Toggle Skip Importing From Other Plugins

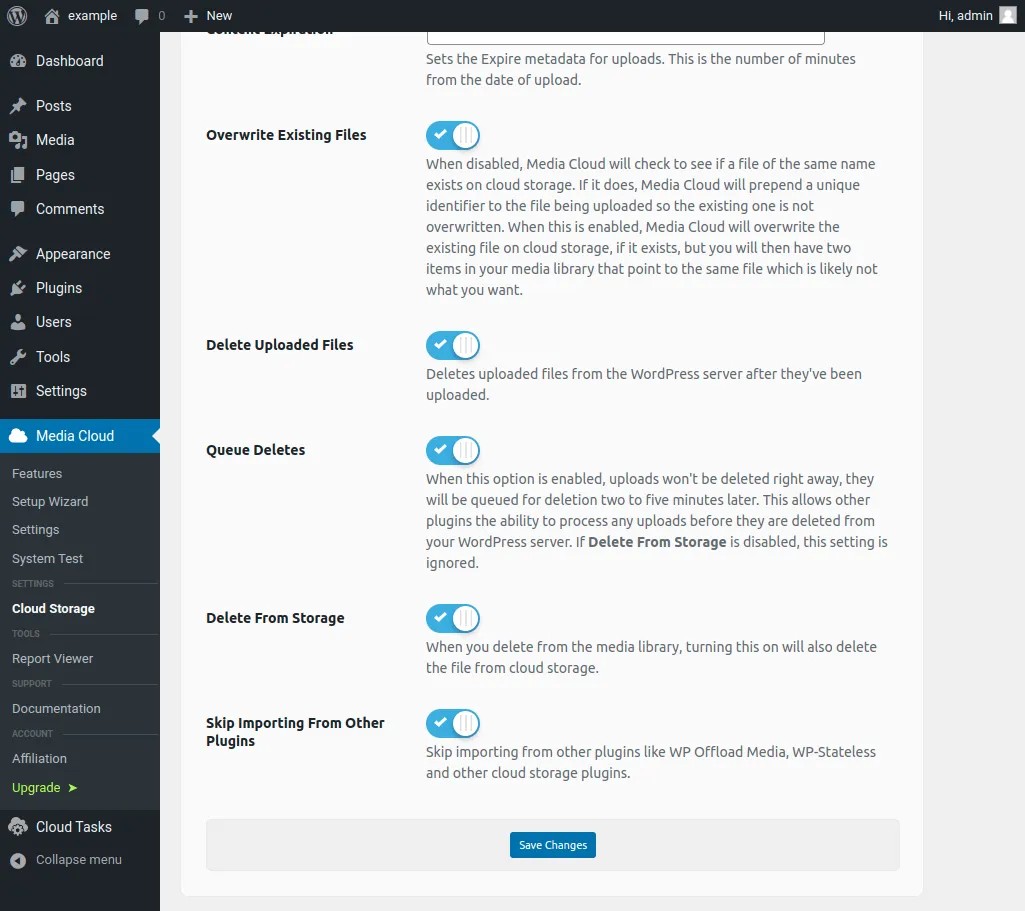coord(453,723)
